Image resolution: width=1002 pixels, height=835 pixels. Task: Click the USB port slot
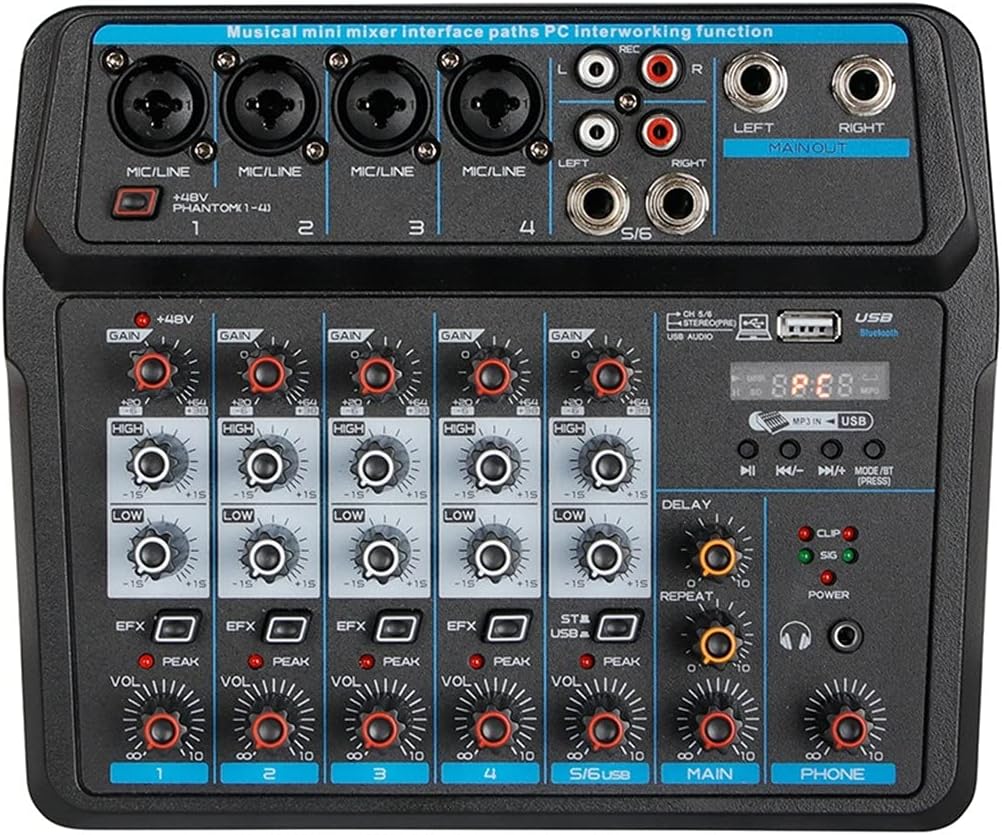[x=806, y=328]
